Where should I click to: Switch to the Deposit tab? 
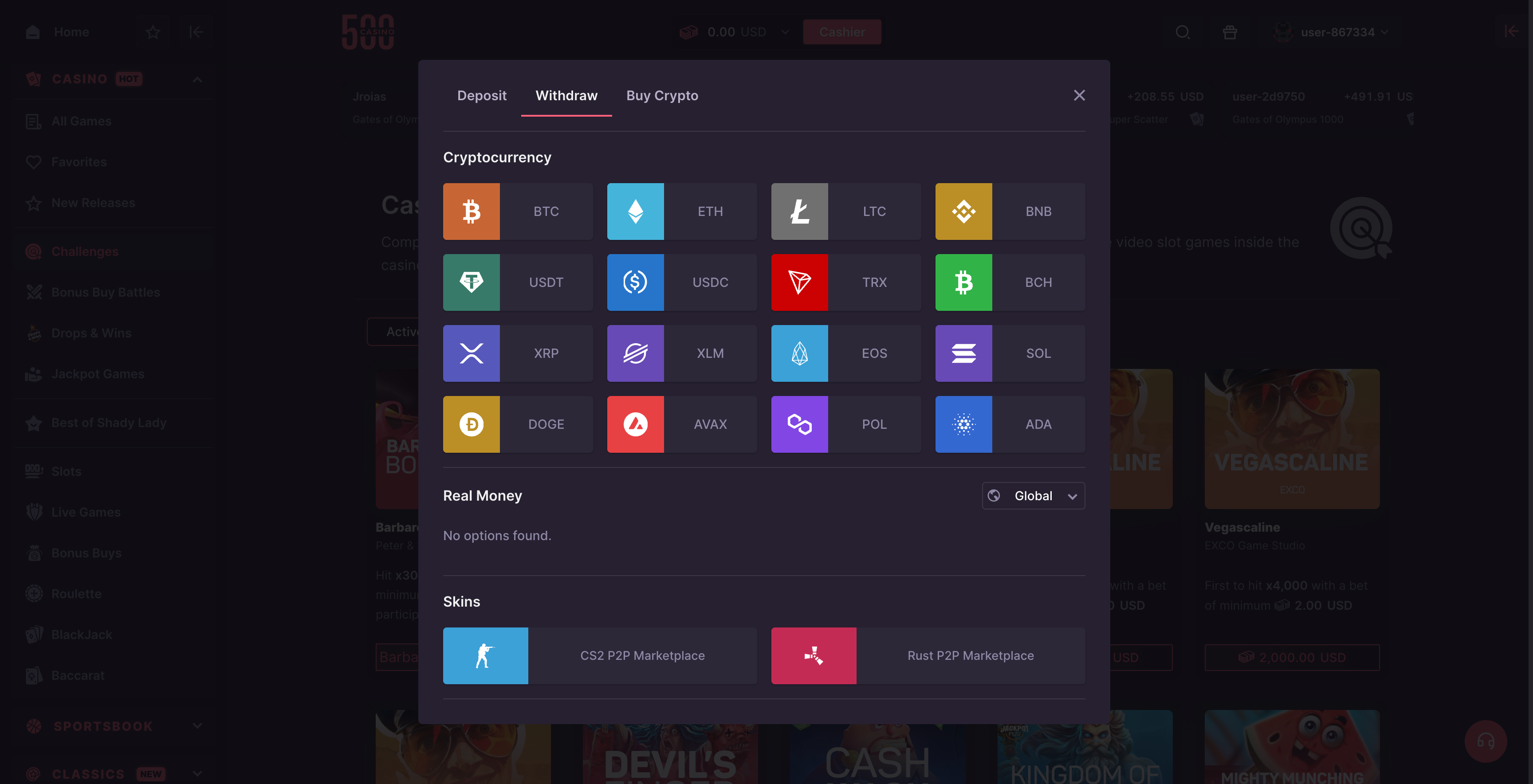(481, 95)
